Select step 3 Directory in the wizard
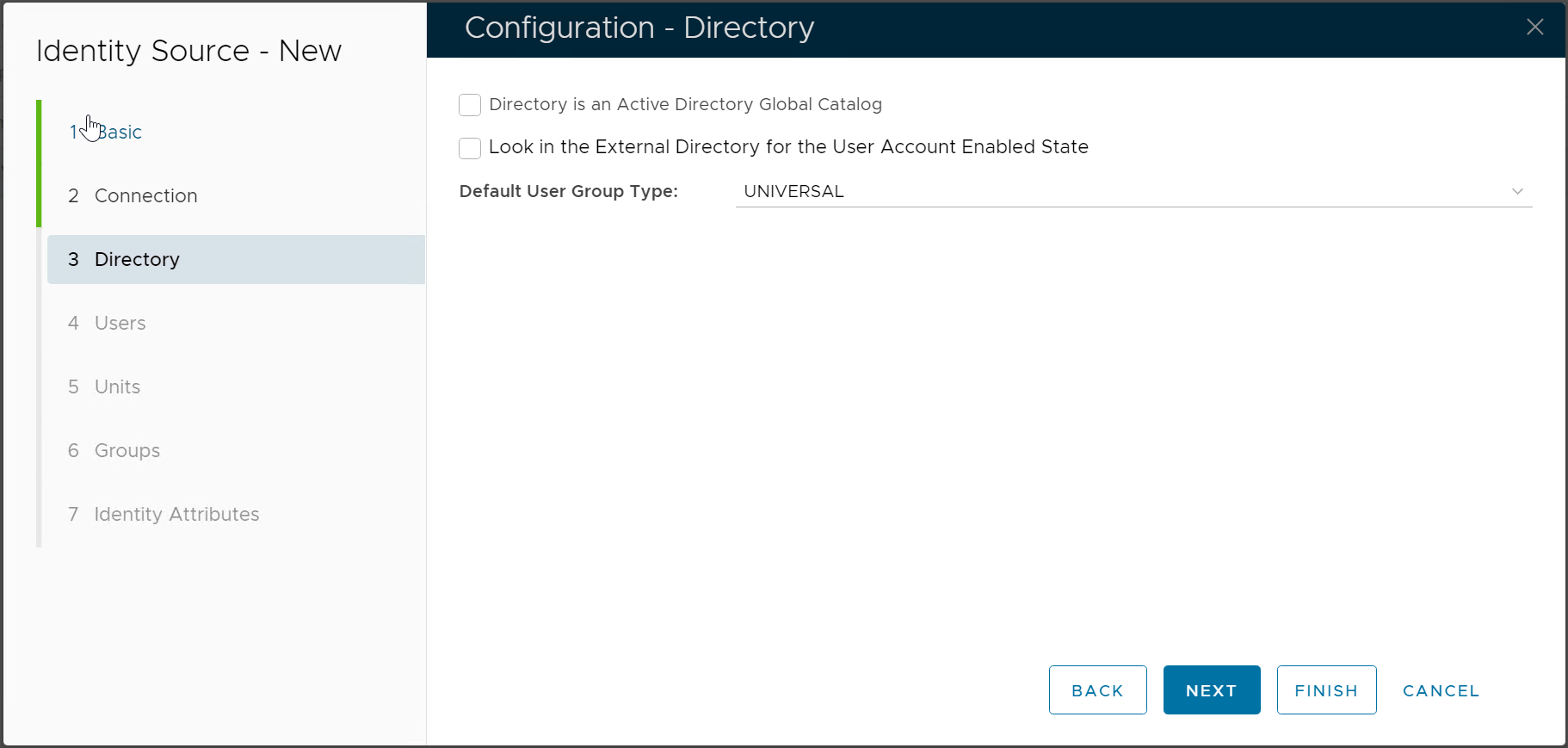The width and height of the screenshot is (1568, 748). point(136,260)
